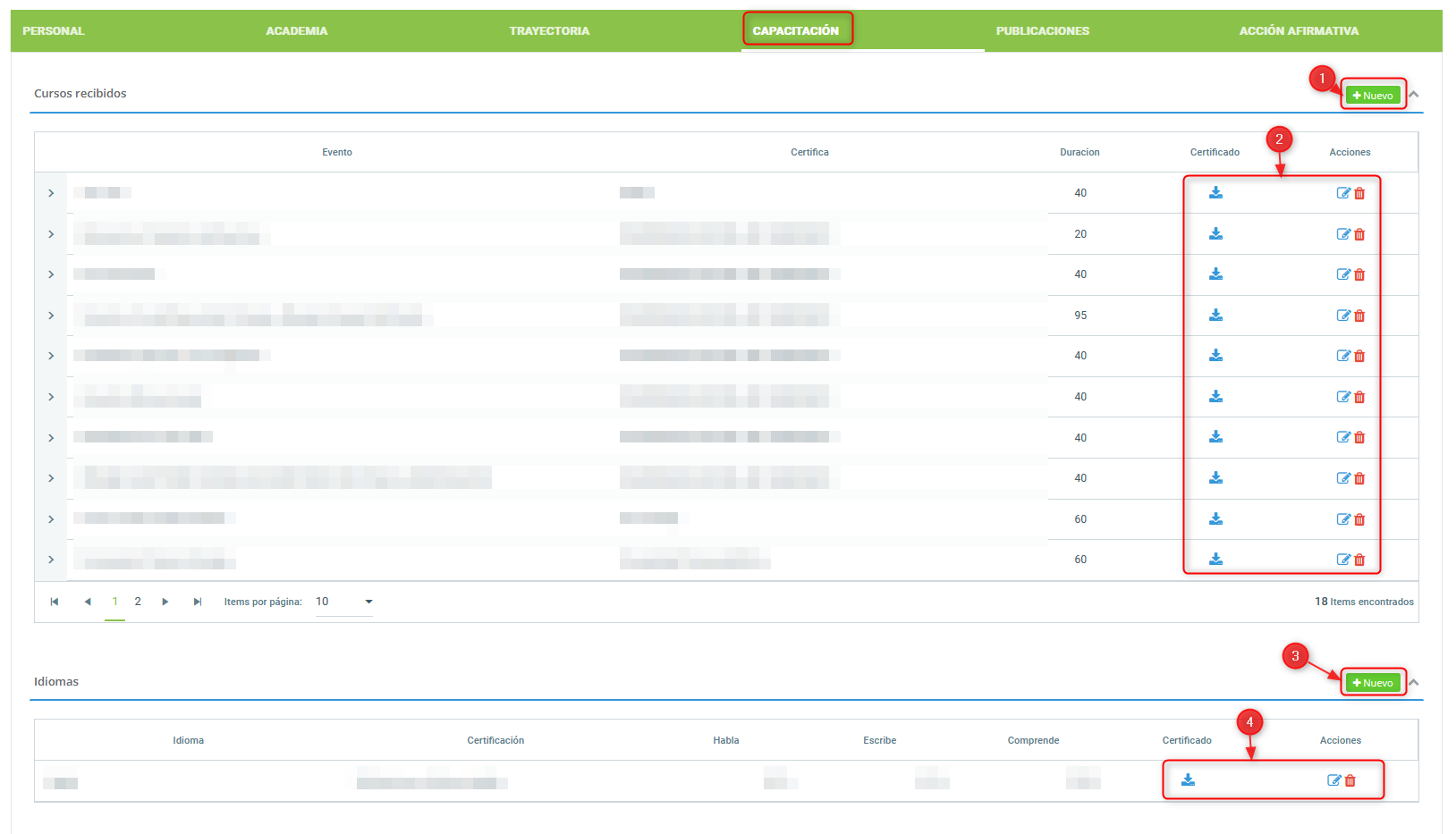The height and width of the screenshot is (834, 1456).
Task: Edit the Idiomas language row
Action: [1333, 780]
